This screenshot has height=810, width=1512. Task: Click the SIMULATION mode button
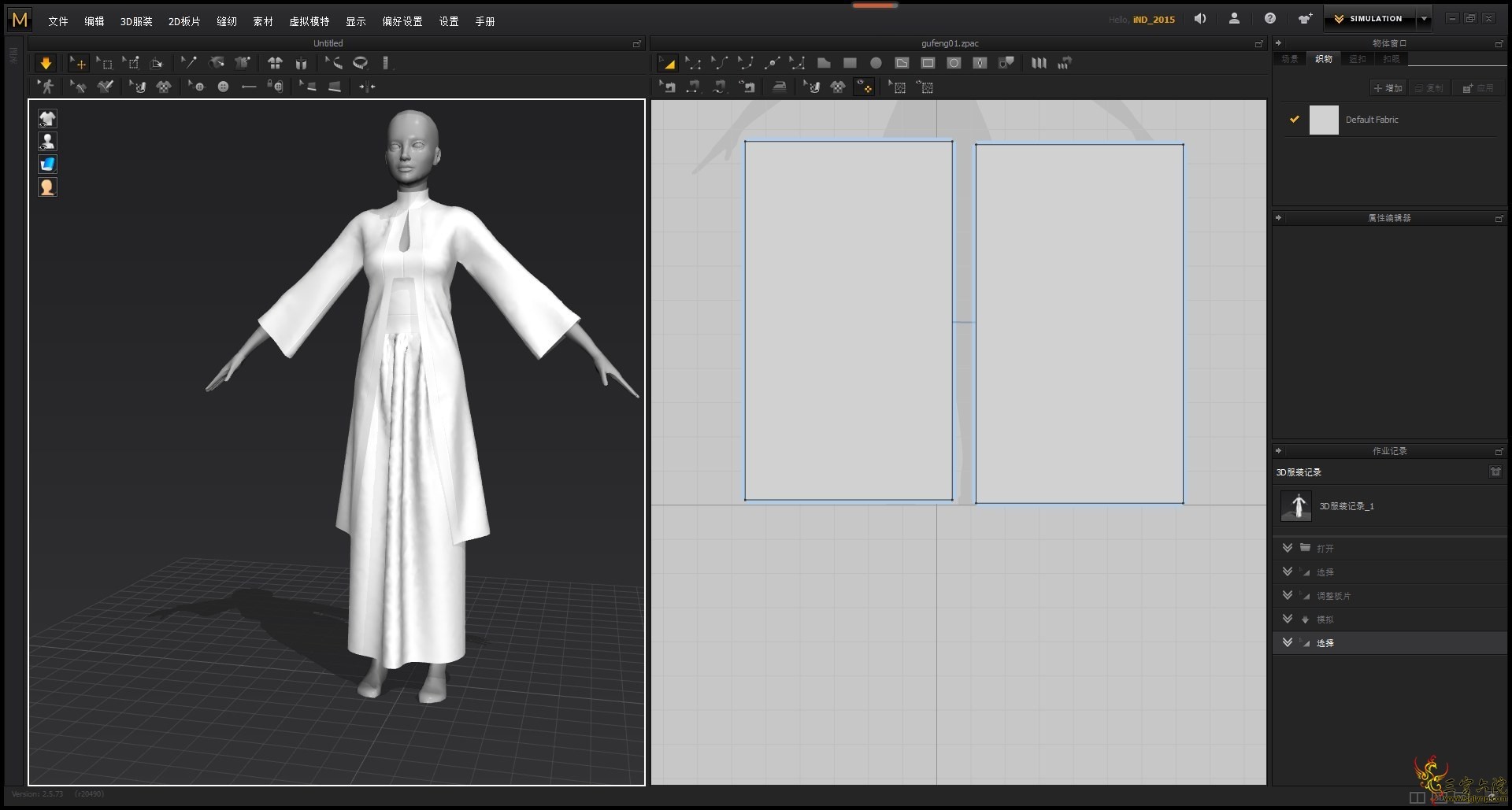1369,19
